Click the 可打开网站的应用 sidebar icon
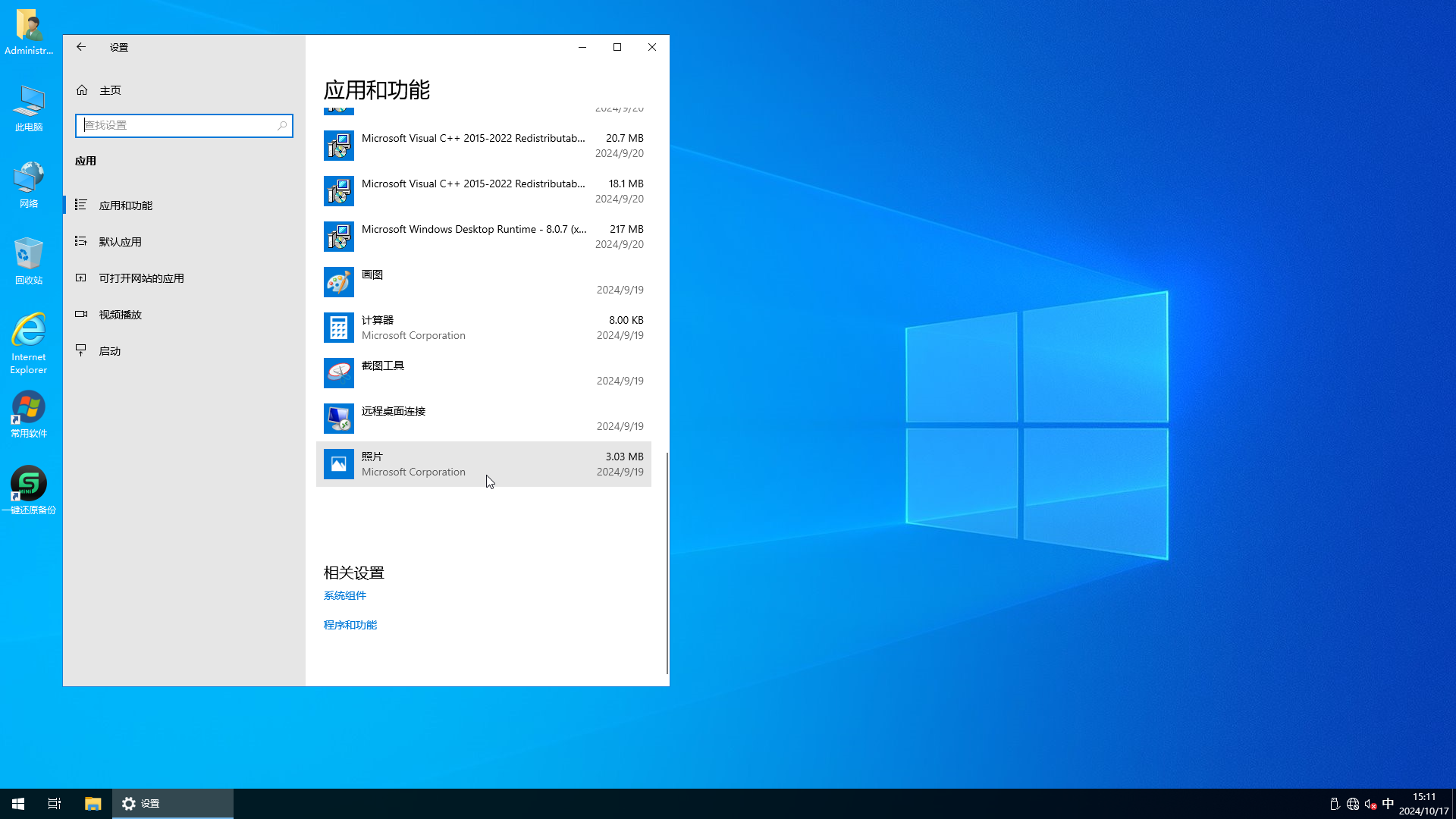Image resolution: width=1456 pixels, height=819 pixels. 81,278
